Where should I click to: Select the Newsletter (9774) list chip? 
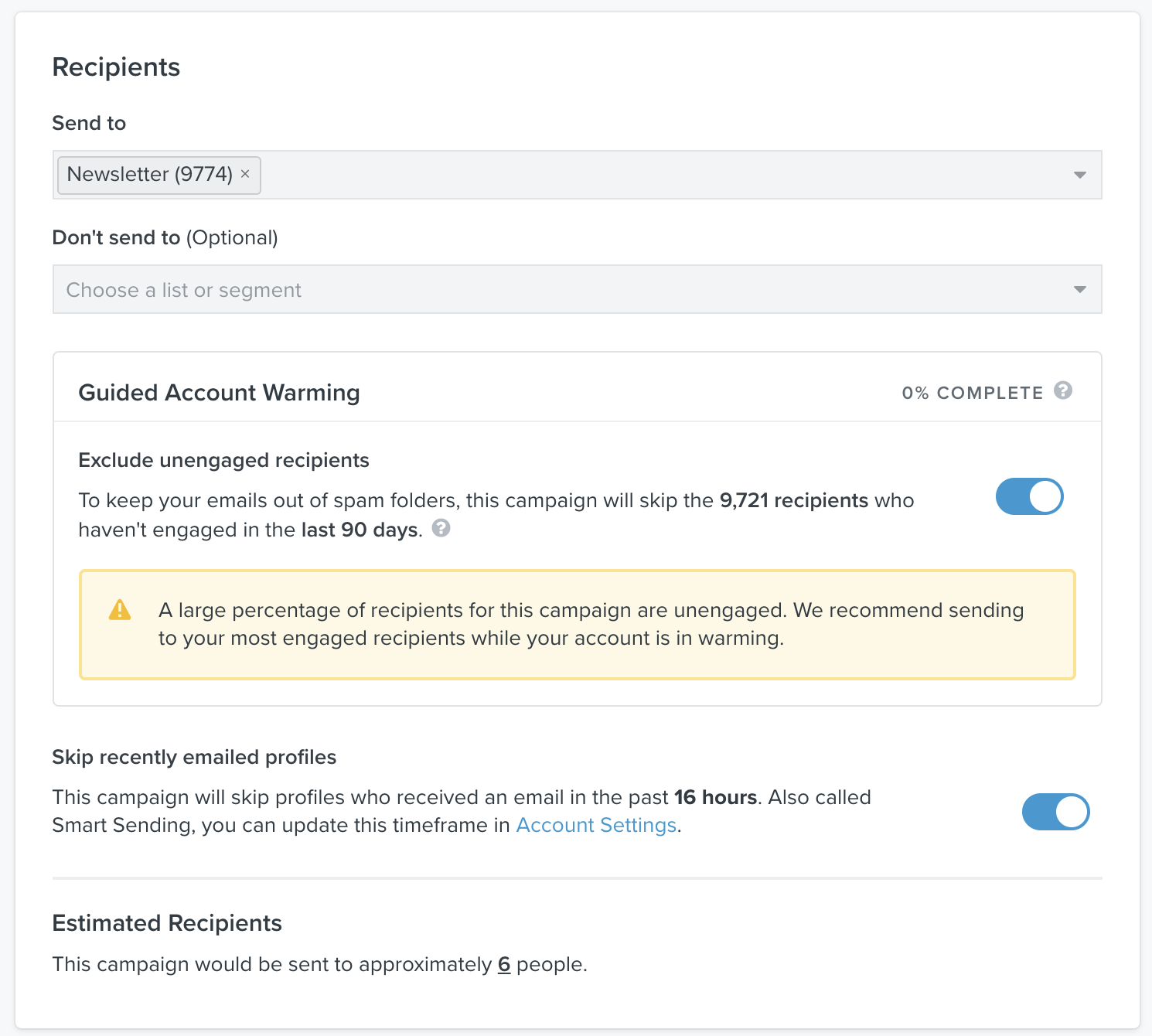click(x=150, y=174)
